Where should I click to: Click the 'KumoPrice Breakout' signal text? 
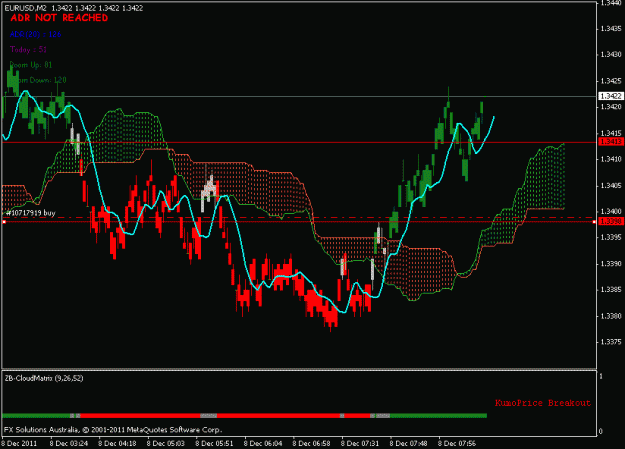pyautogui.click(x=543, y=403)
